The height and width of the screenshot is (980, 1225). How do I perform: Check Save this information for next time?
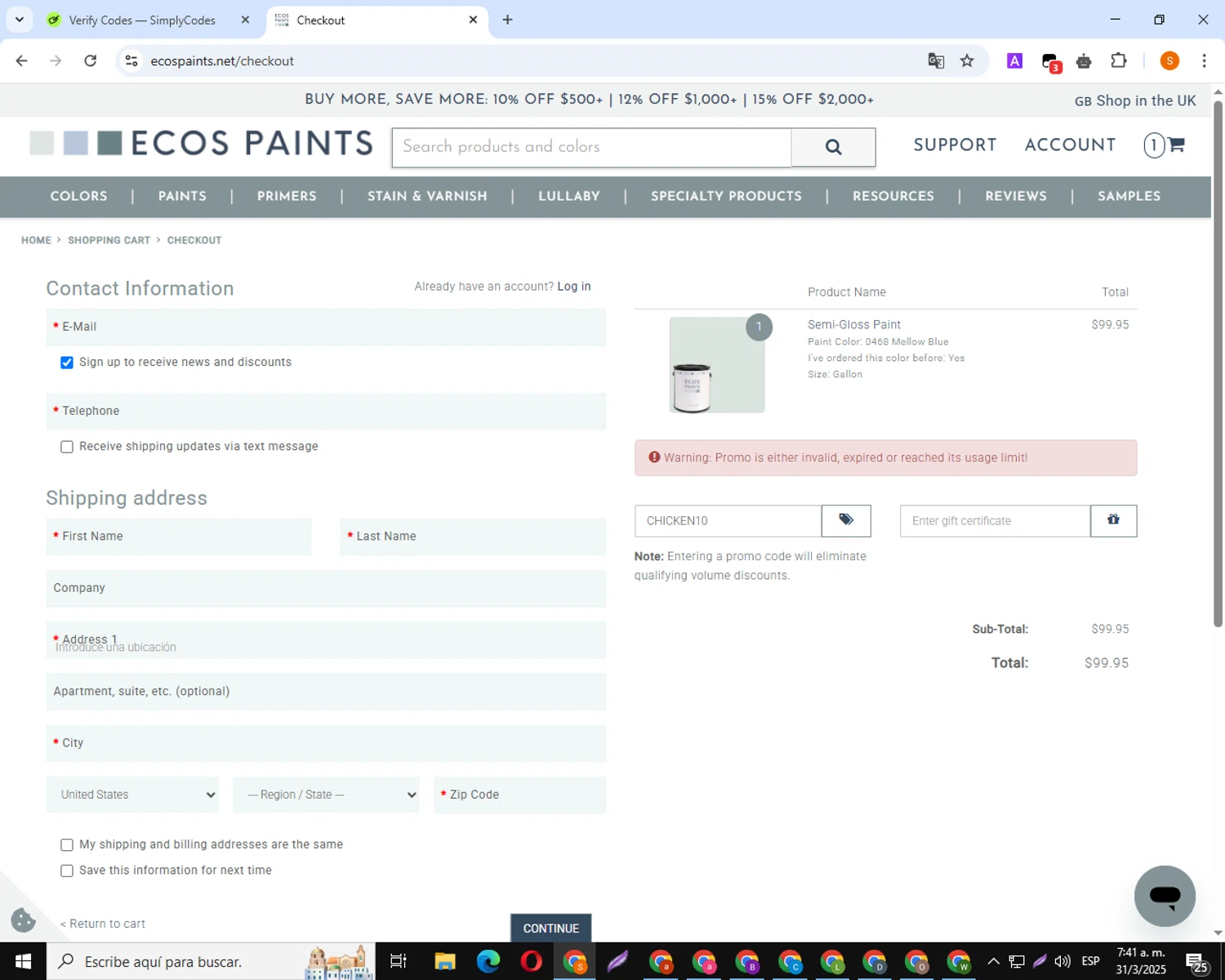(x=67, y=871)
